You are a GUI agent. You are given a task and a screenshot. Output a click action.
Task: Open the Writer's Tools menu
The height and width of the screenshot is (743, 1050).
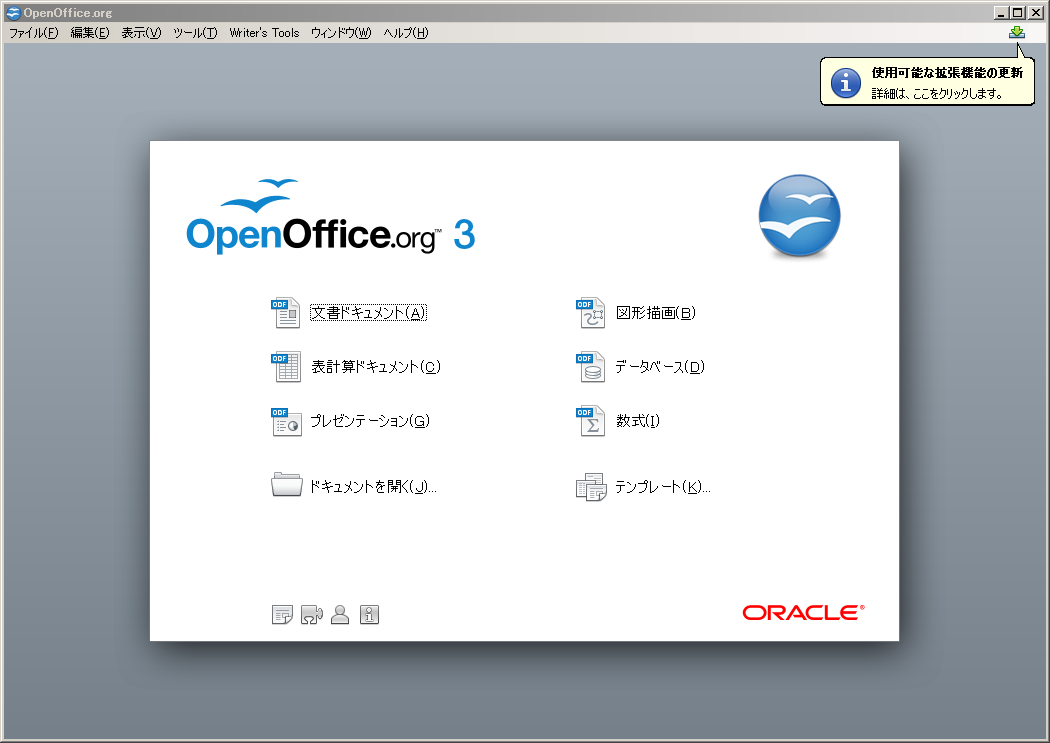[x=264, y=33]
